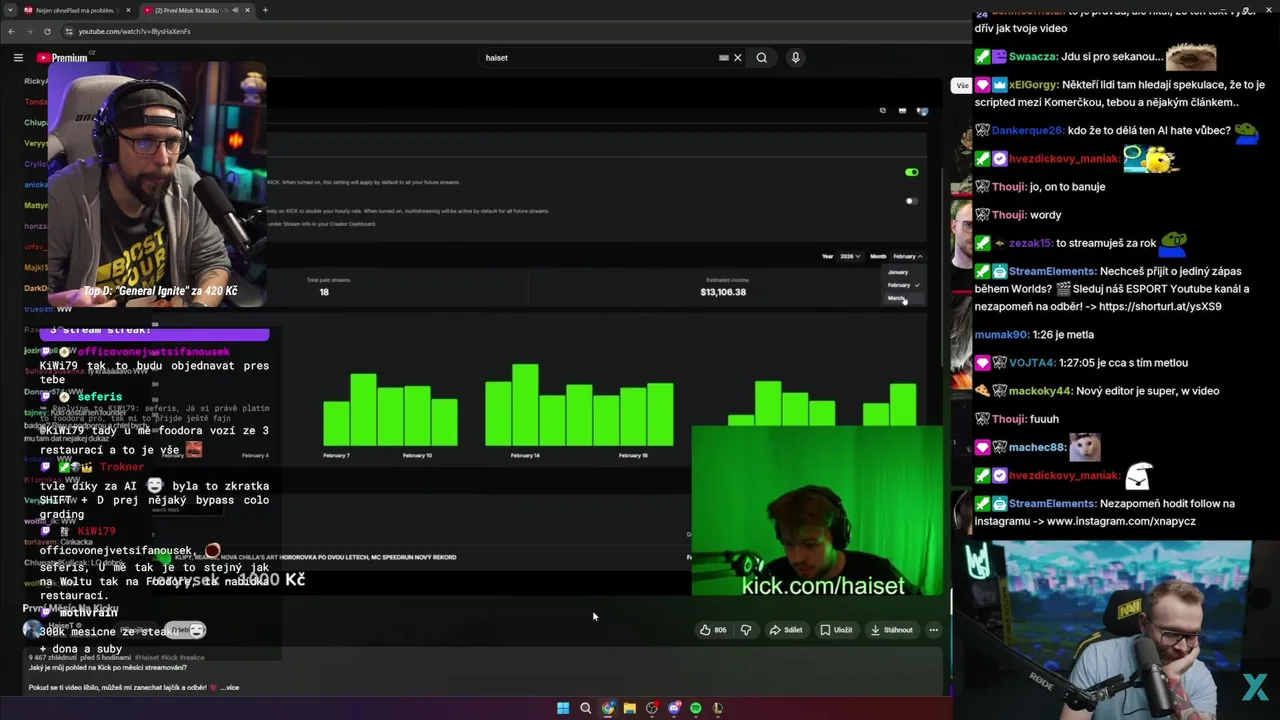
Task: Click the 'Vše' chip beside chat
Action: (x=962, y=86)
